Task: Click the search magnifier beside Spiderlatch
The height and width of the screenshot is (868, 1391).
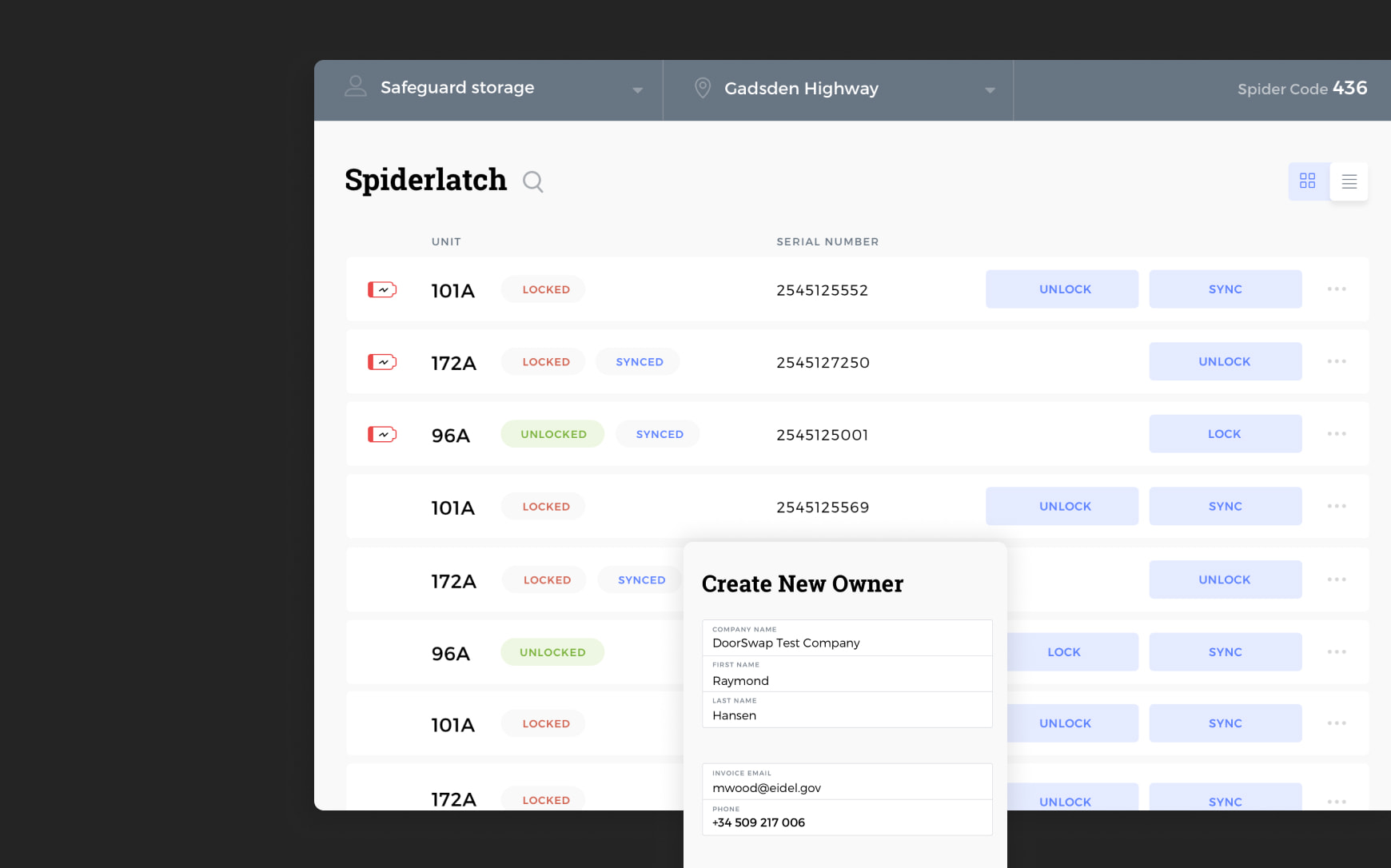Action: tap(532, 182)
